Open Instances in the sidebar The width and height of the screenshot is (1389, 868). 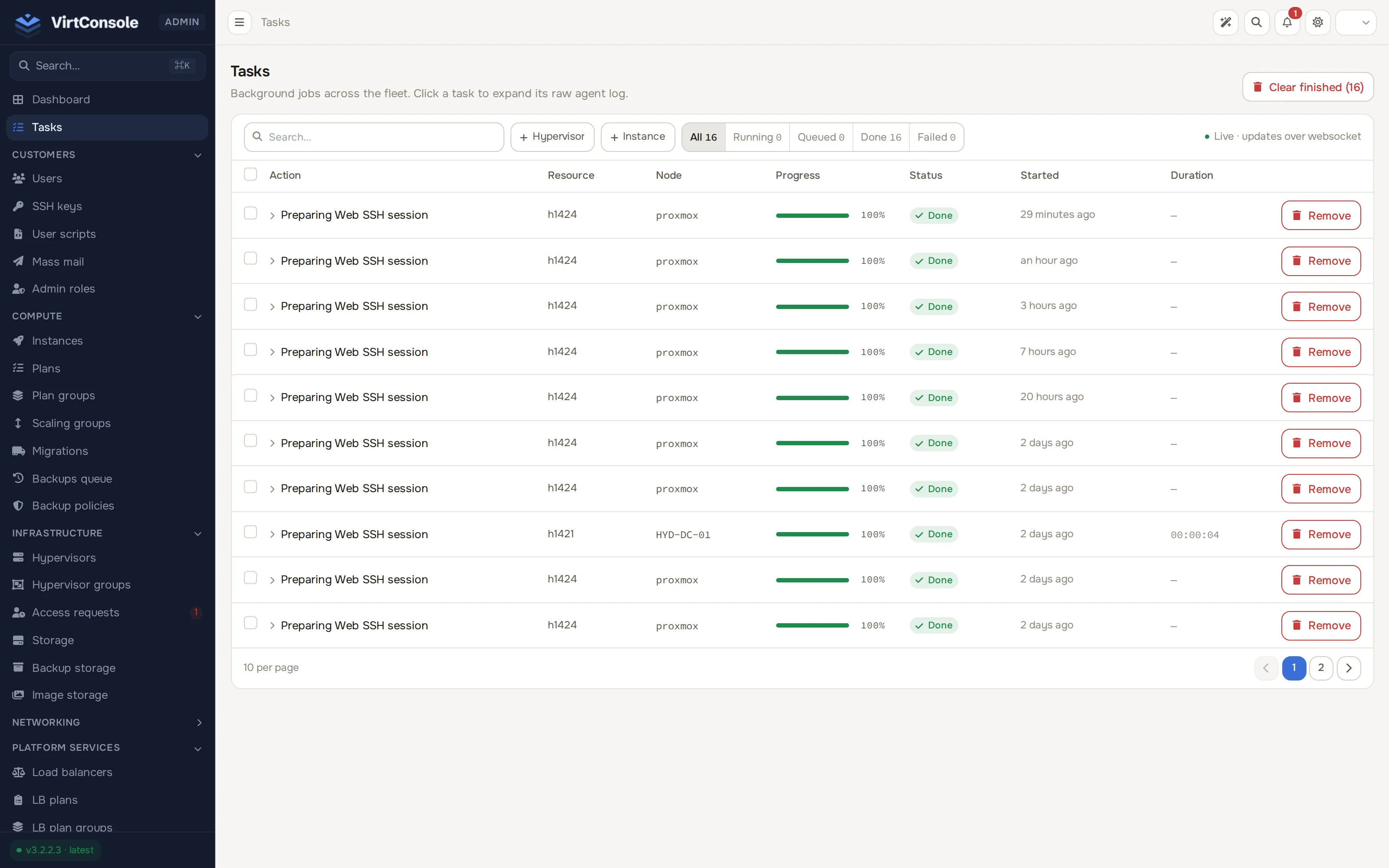(x=107, y=341)
